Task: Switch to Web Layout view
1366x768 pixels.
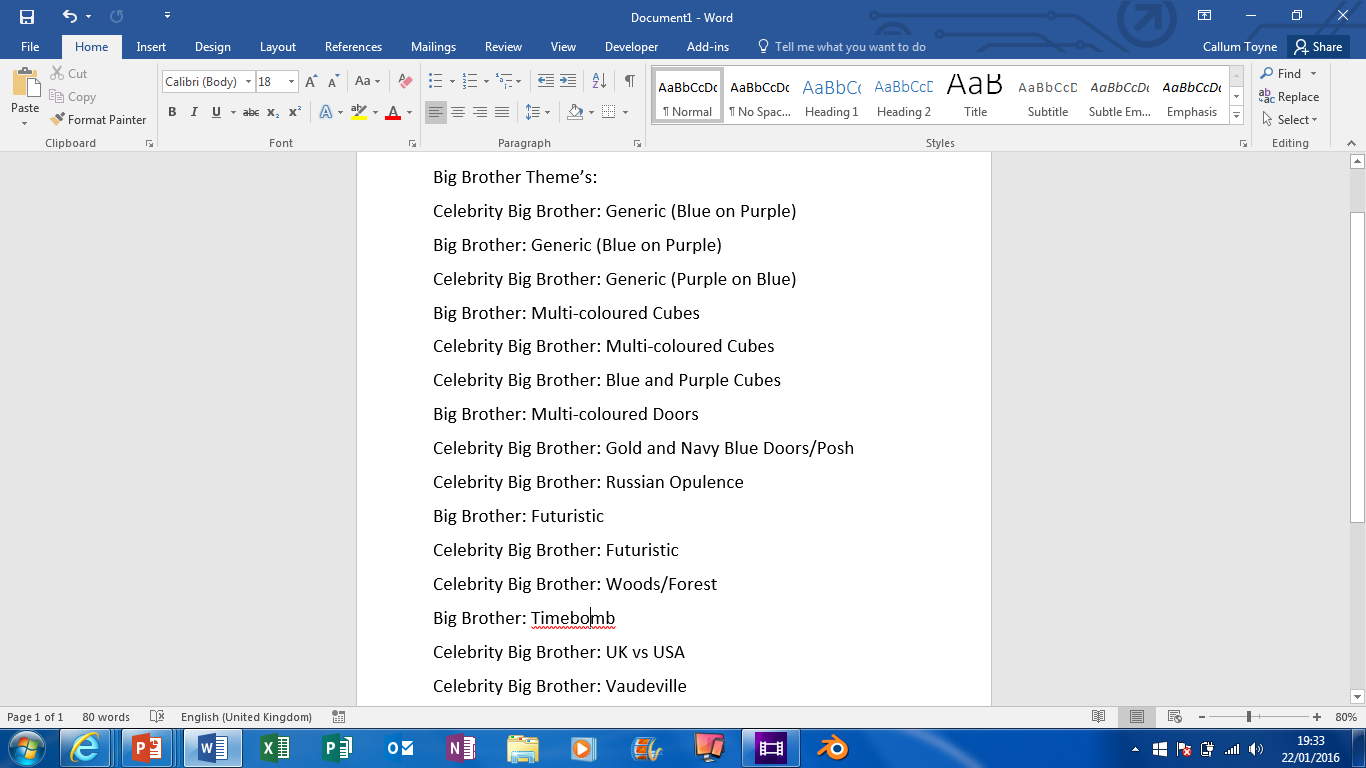Action: [x=1175, y=717]
